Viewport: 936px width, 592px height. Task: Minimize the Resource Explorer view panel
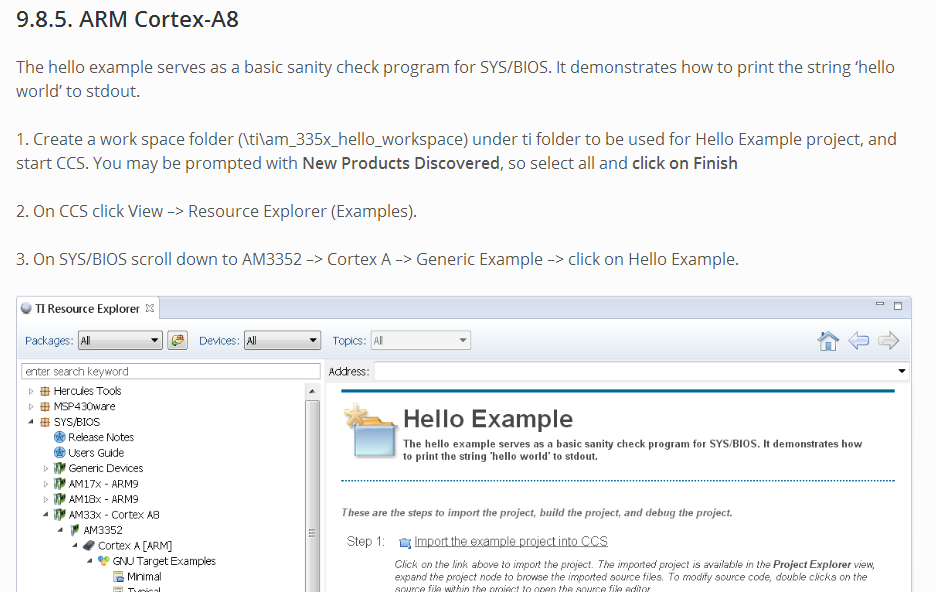(879, 304)
